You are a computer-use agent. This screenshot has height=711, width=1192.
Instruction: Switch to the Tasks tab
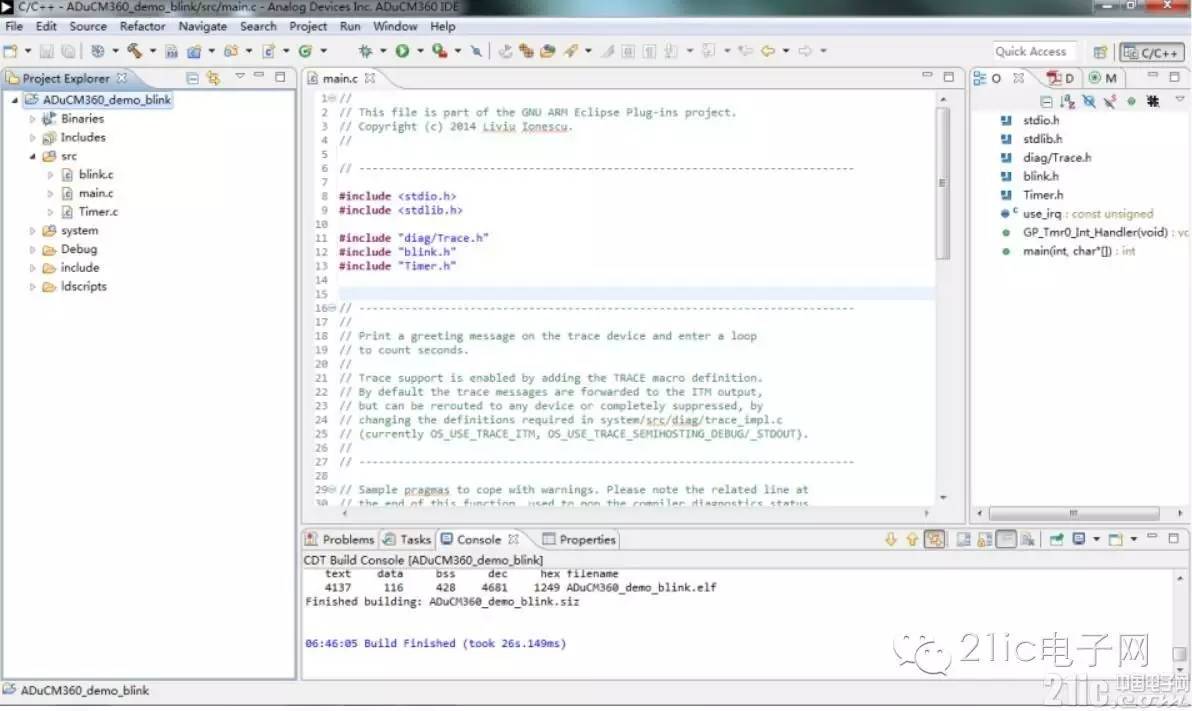click(407, 539)
